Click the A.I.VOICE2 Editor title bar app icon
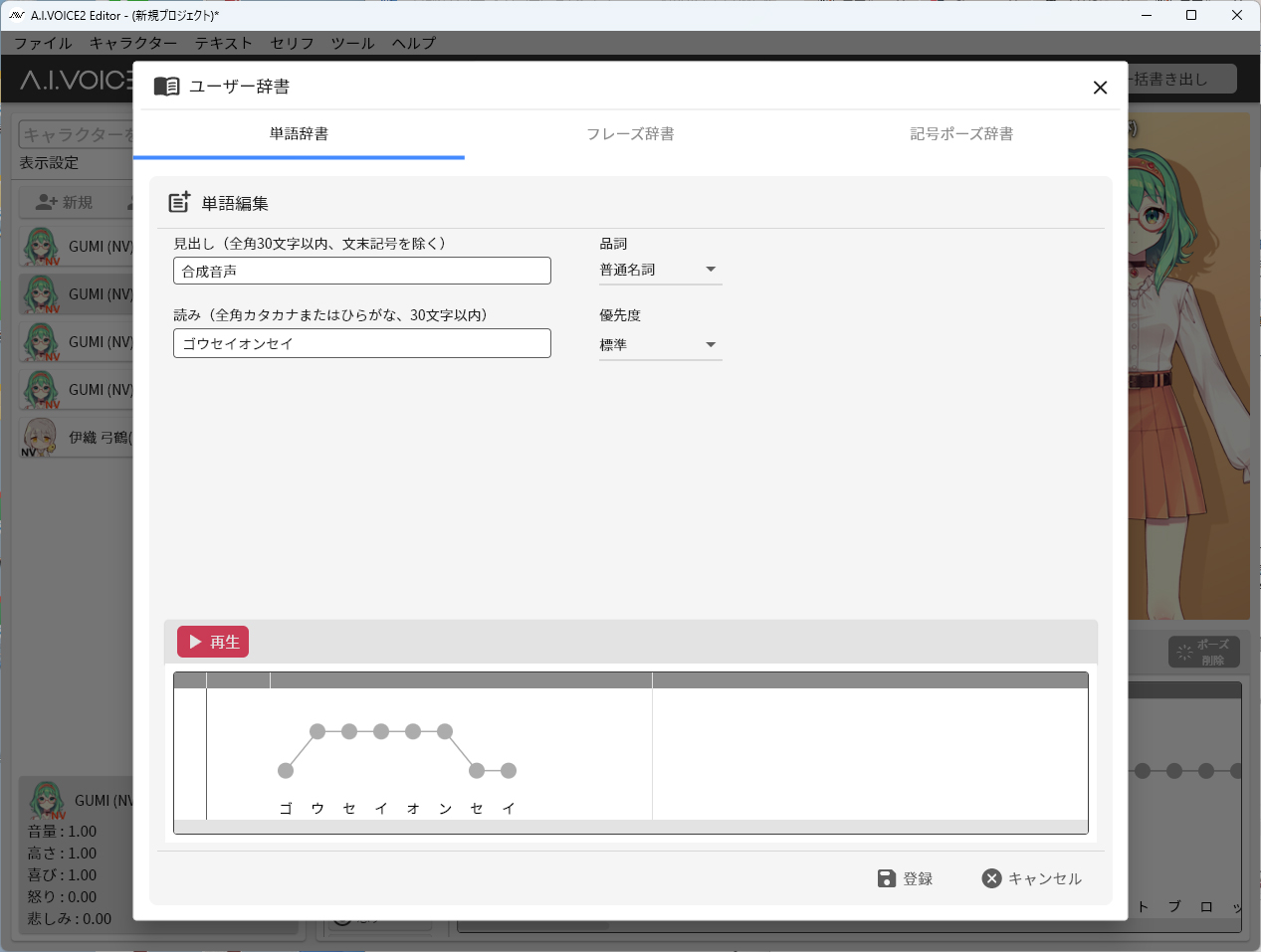Image resolution: width=1261 pixels, height=952 pixels. tap(16, 16)
